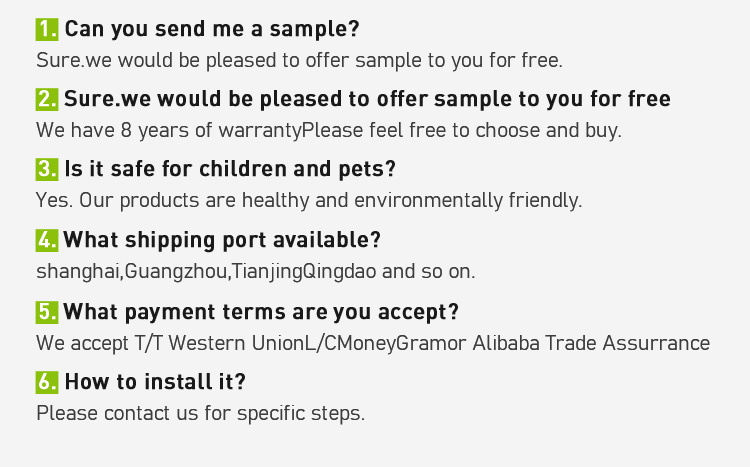
Task: Click the word "TianjingQingdao" in ports list
Action: (304, 272)
